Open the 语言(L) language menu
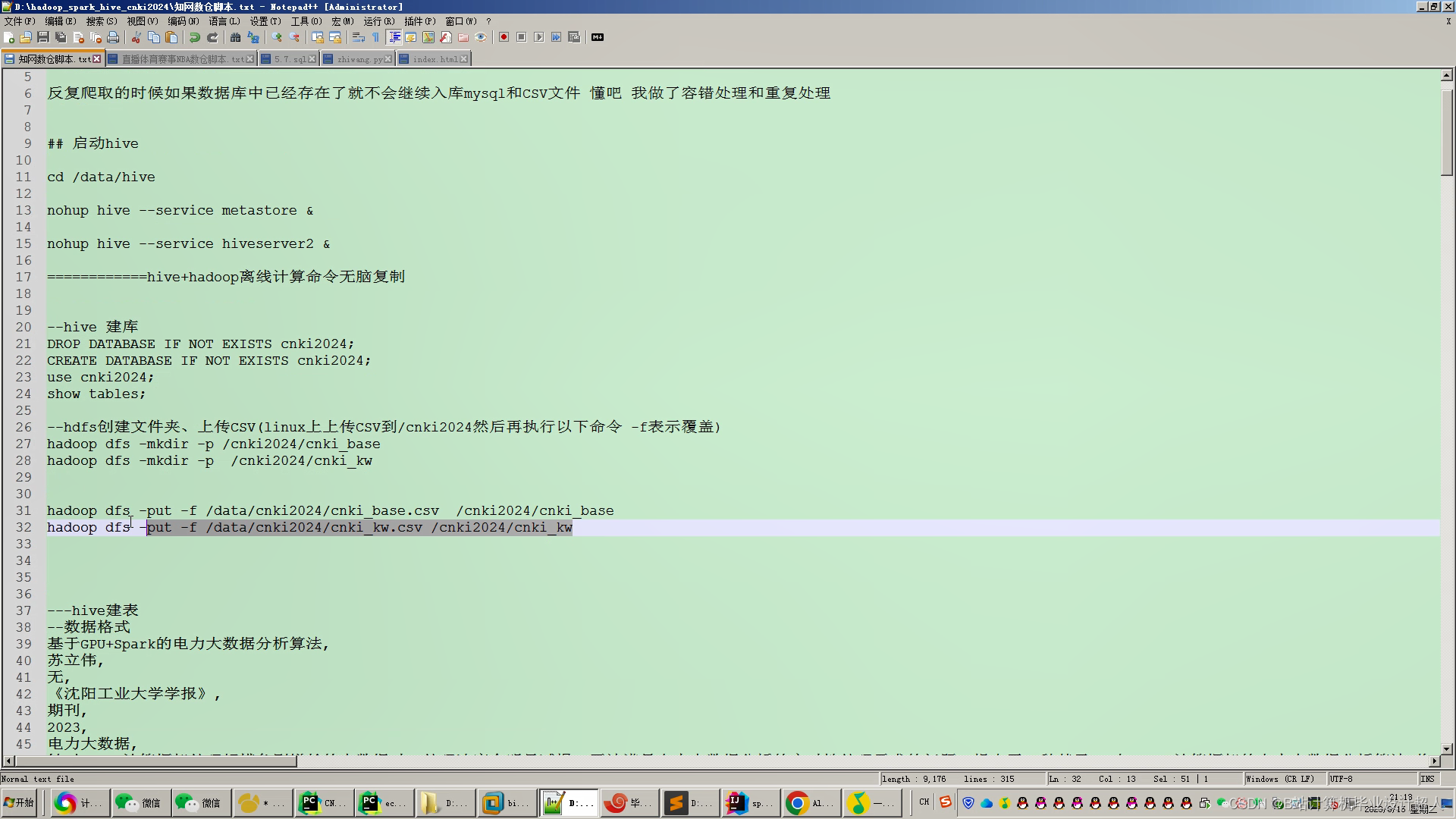Image resolution: width=1456 pixels, height=819 pixels. (224, 21)
